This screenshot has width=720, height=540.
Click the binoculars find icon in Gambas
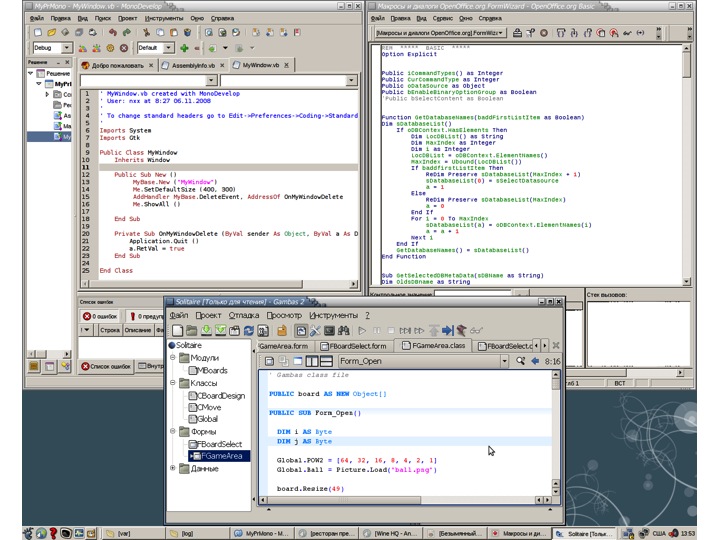pos(343,331)
